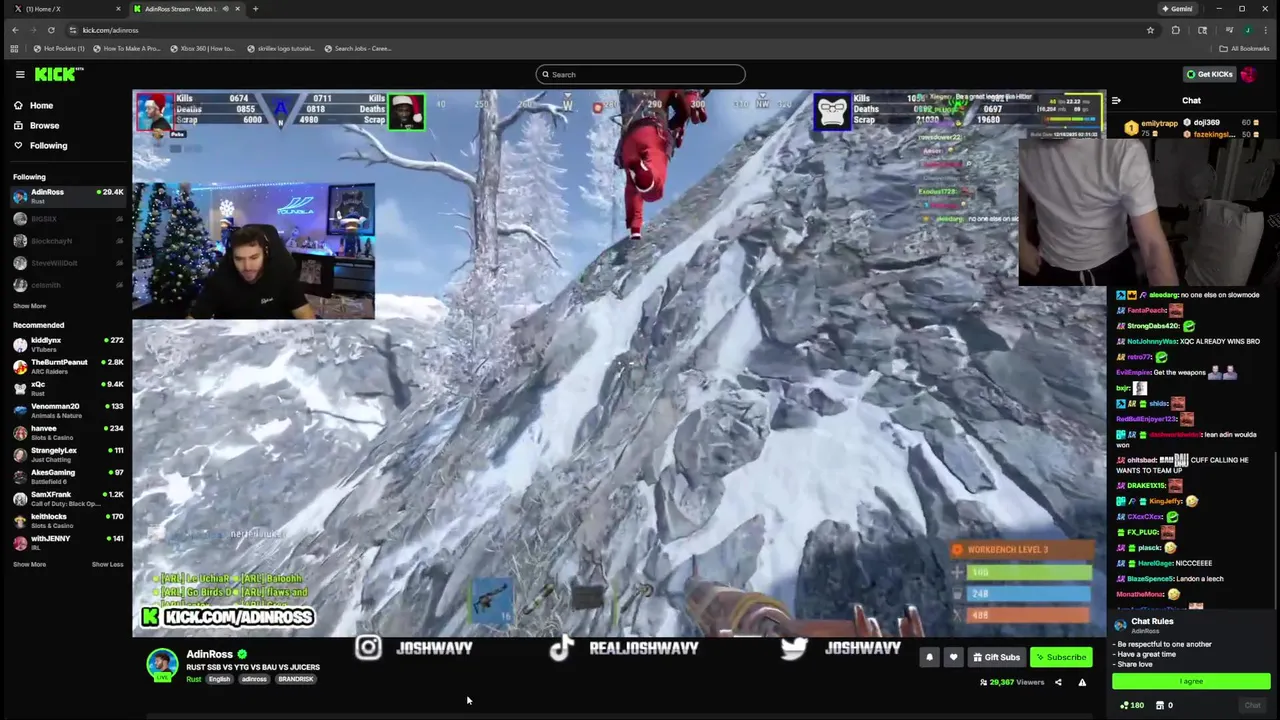The image size is (1280, 720).
Task: Bookmark this page with star icon
Action: click(1150, 30)
